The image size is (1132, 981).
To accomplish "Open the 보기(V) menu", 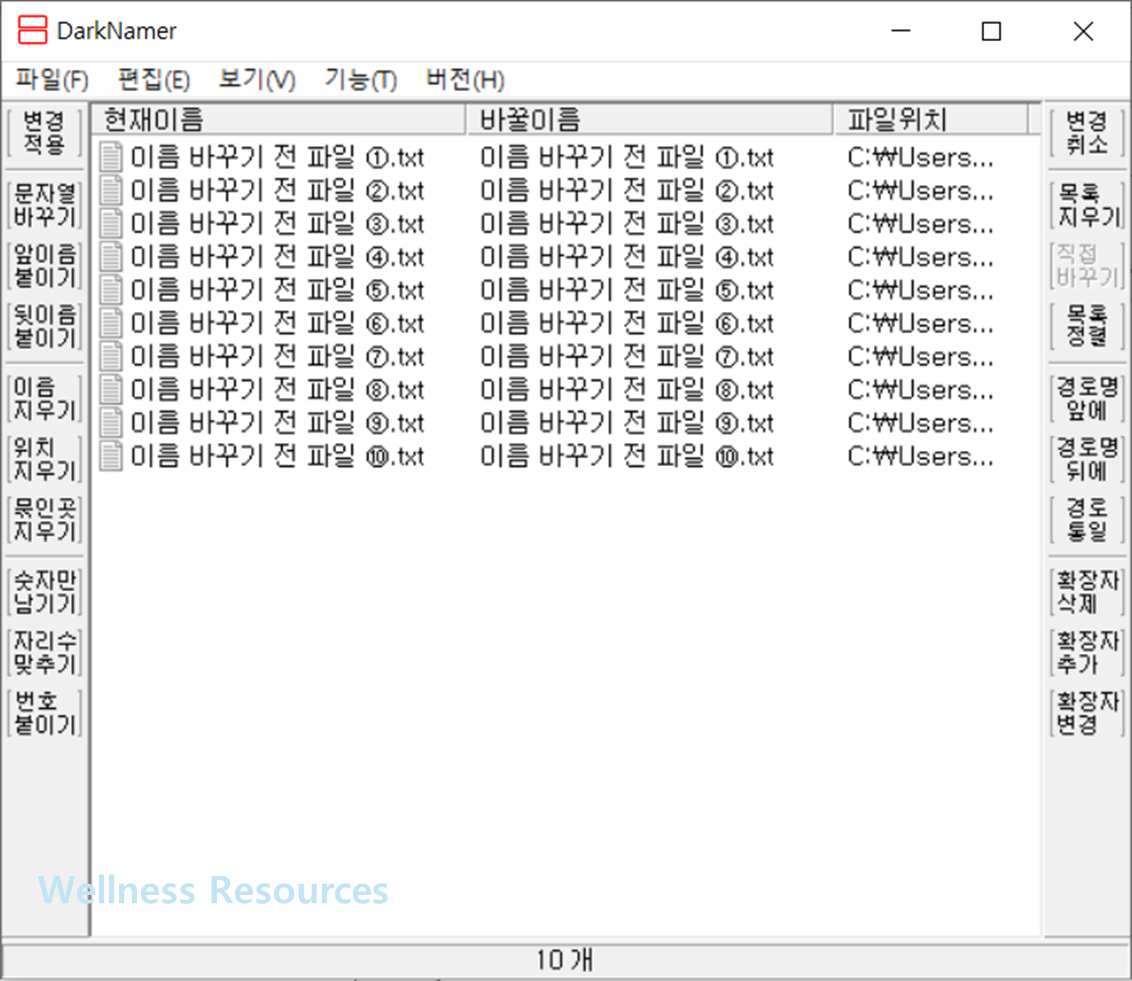I will (257, 79).
